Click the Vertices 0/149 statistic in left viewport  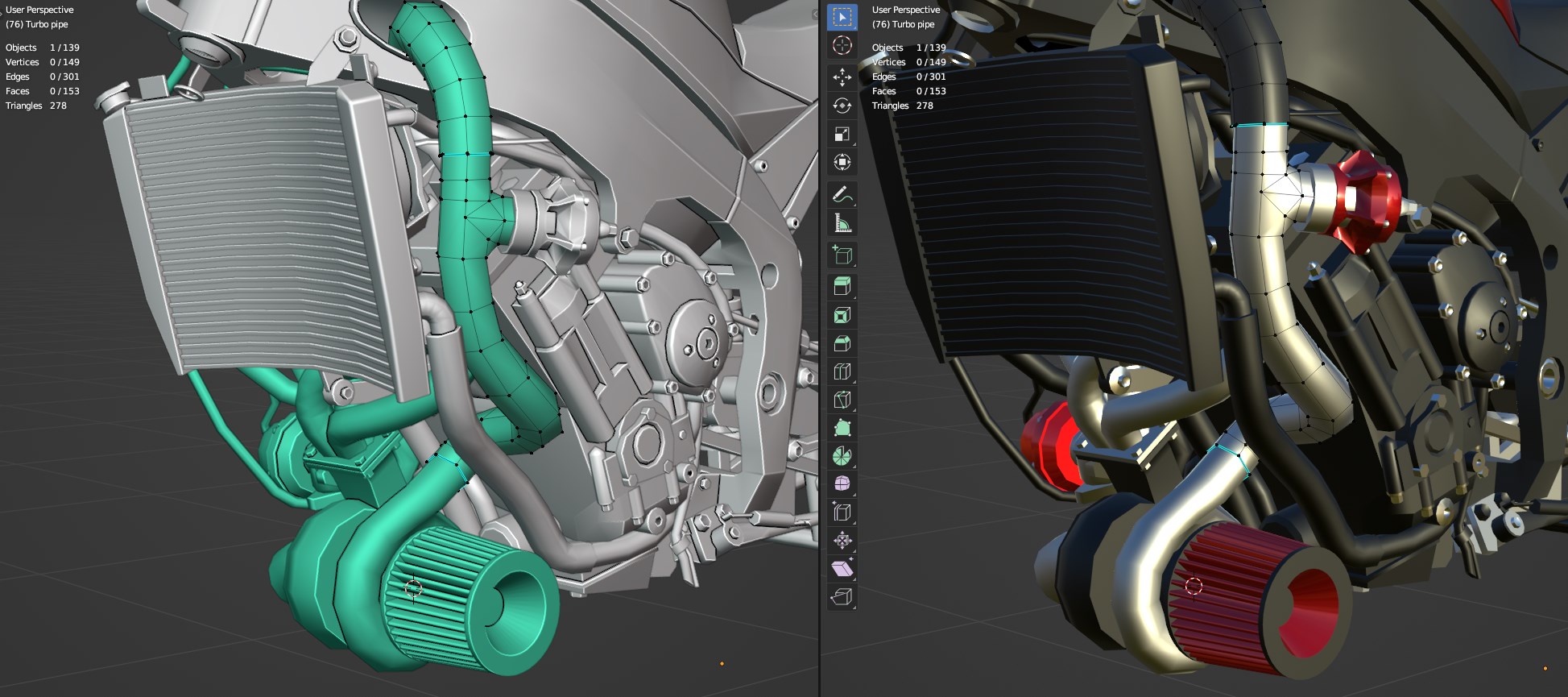tap(43, 62)
